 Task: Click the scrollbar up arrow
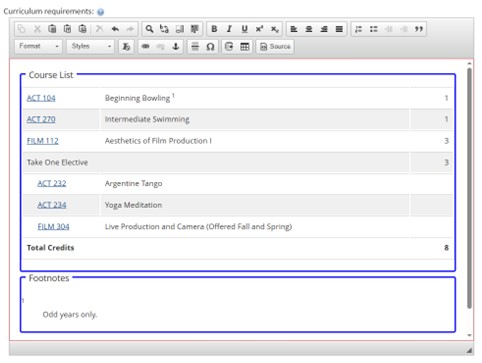tap(469, 63)
